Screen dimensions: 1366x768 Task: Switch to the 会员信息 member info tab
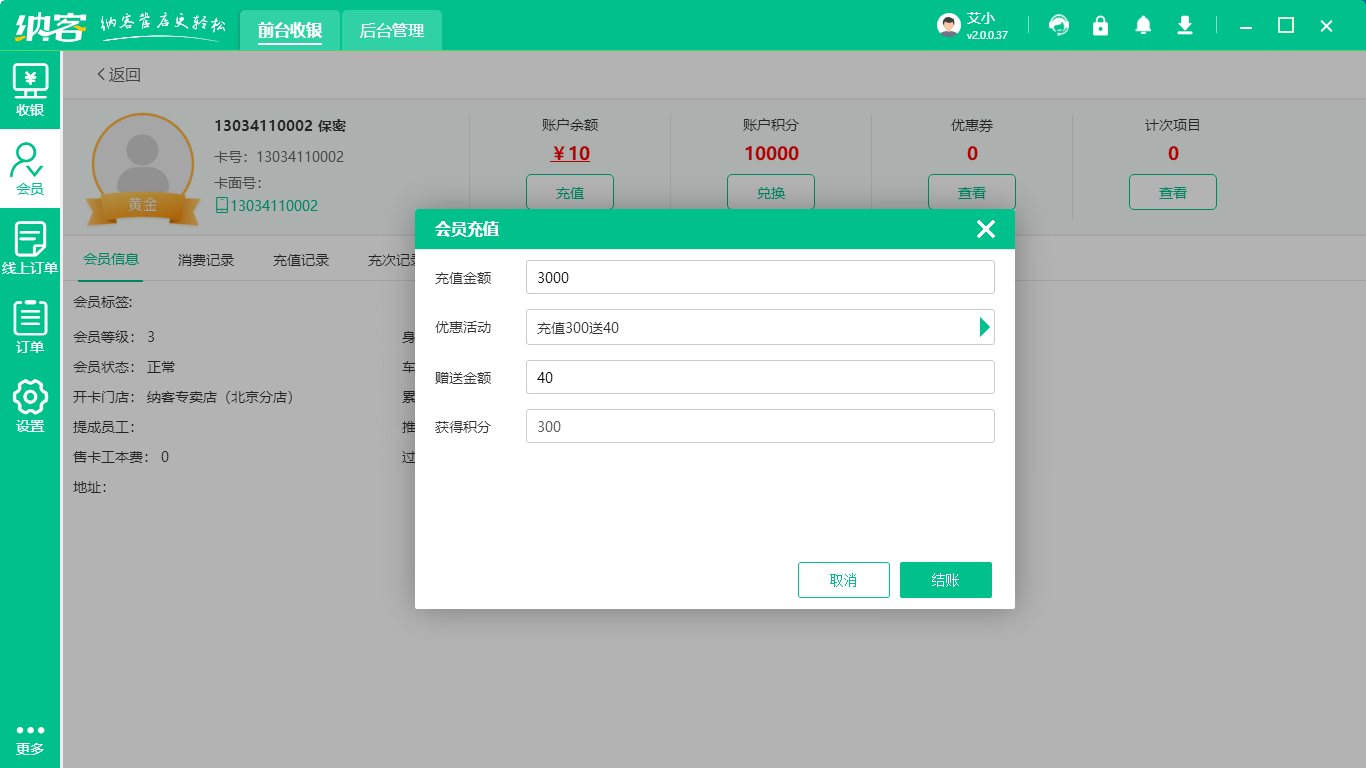(x=110, y=259)
